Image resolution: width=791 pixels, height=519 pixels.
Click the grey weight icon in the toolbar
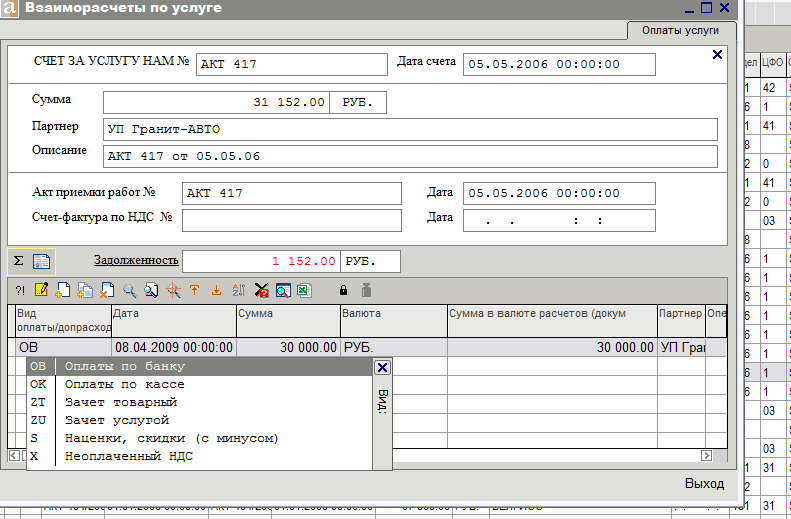click(x=367, y=290)
